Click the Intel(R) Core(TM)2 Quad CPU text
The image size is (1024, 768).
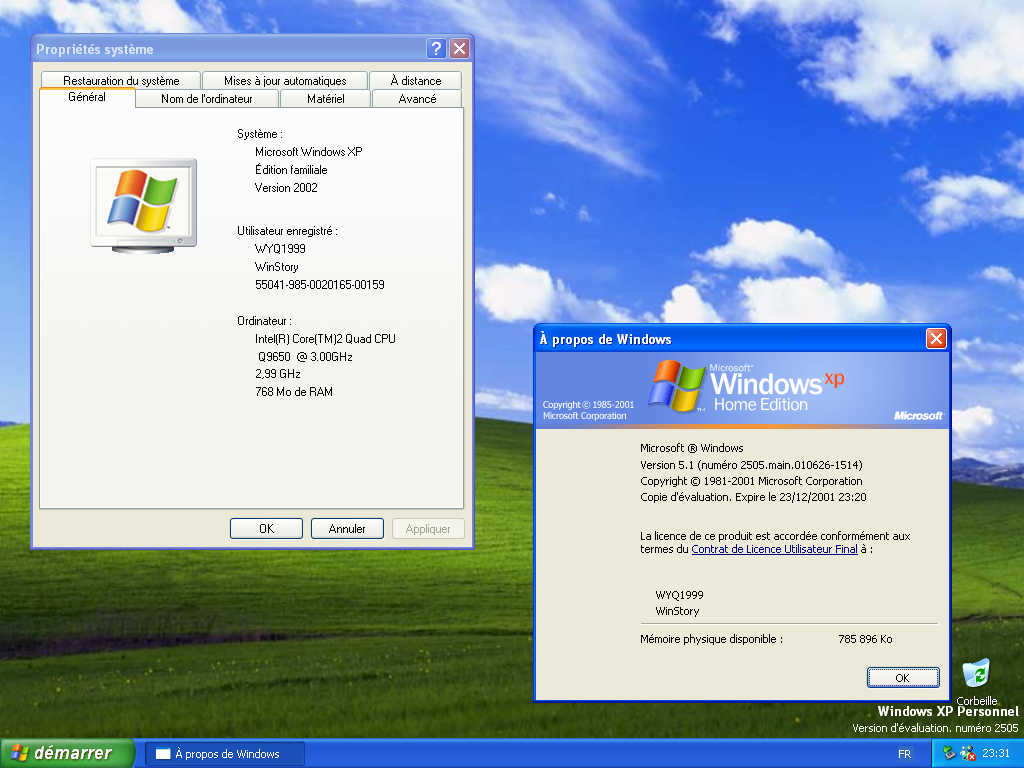325,338
